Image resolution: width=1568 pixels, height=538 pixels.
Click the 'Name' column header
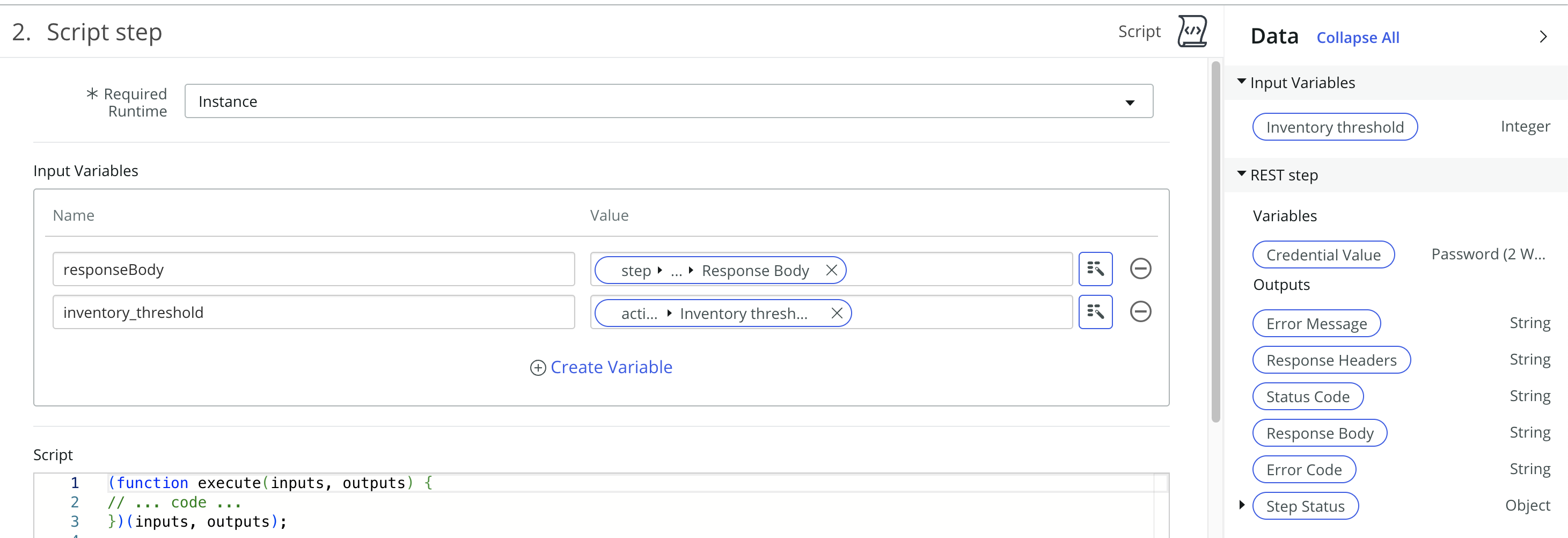73,215
